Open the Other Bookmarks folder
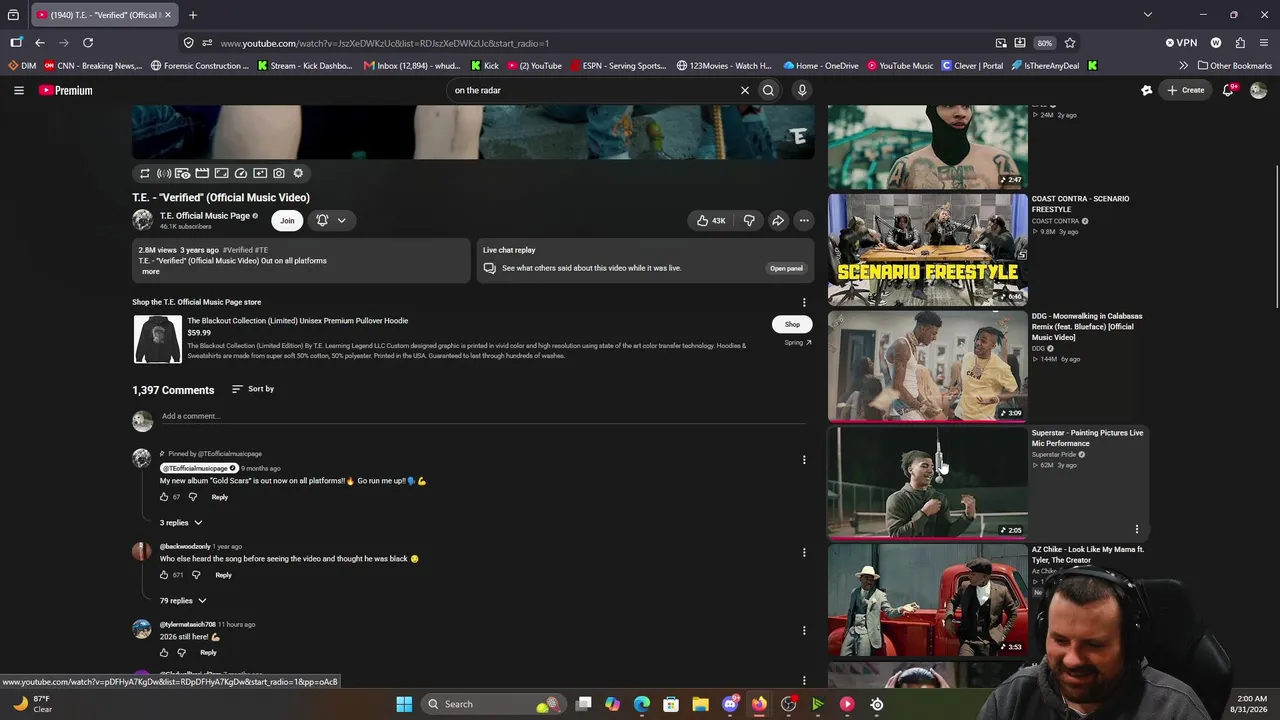The image size is (1280, 720). point(1233,66)
